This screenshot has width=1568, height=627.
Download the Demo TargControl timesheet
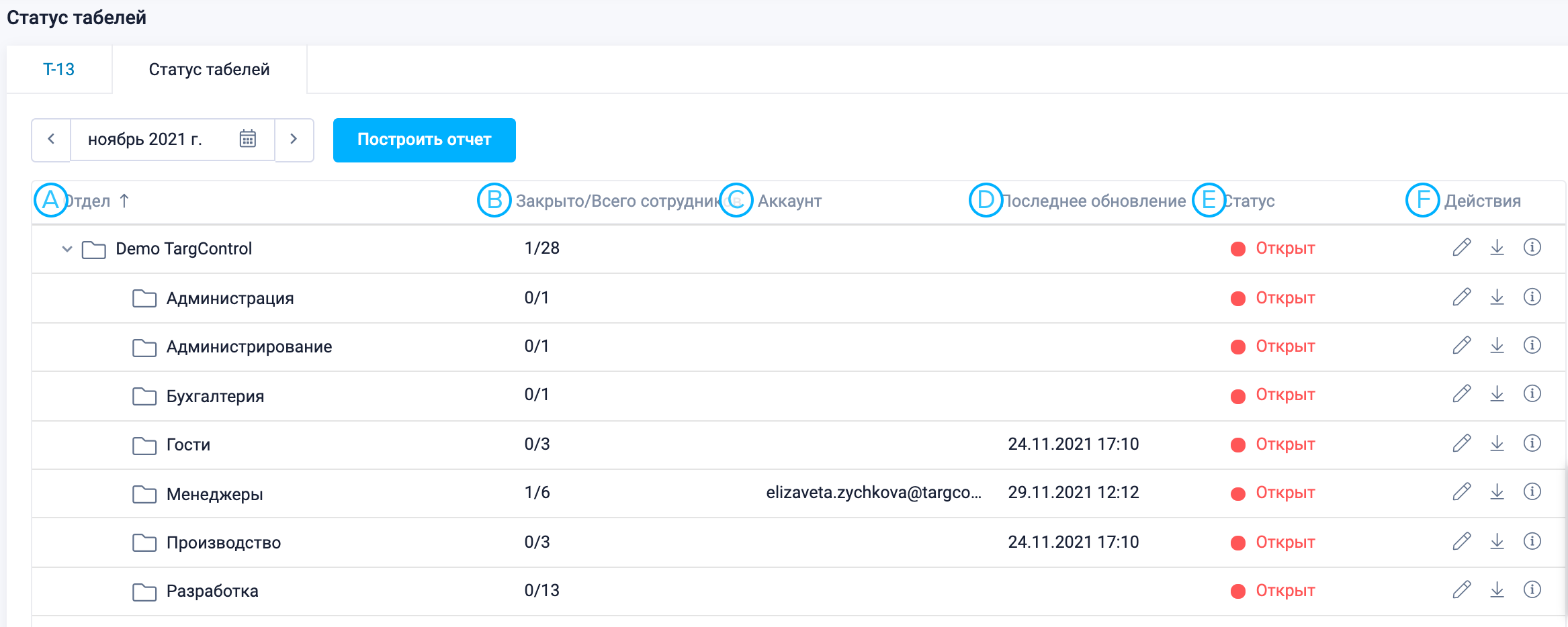point(1497,248)
